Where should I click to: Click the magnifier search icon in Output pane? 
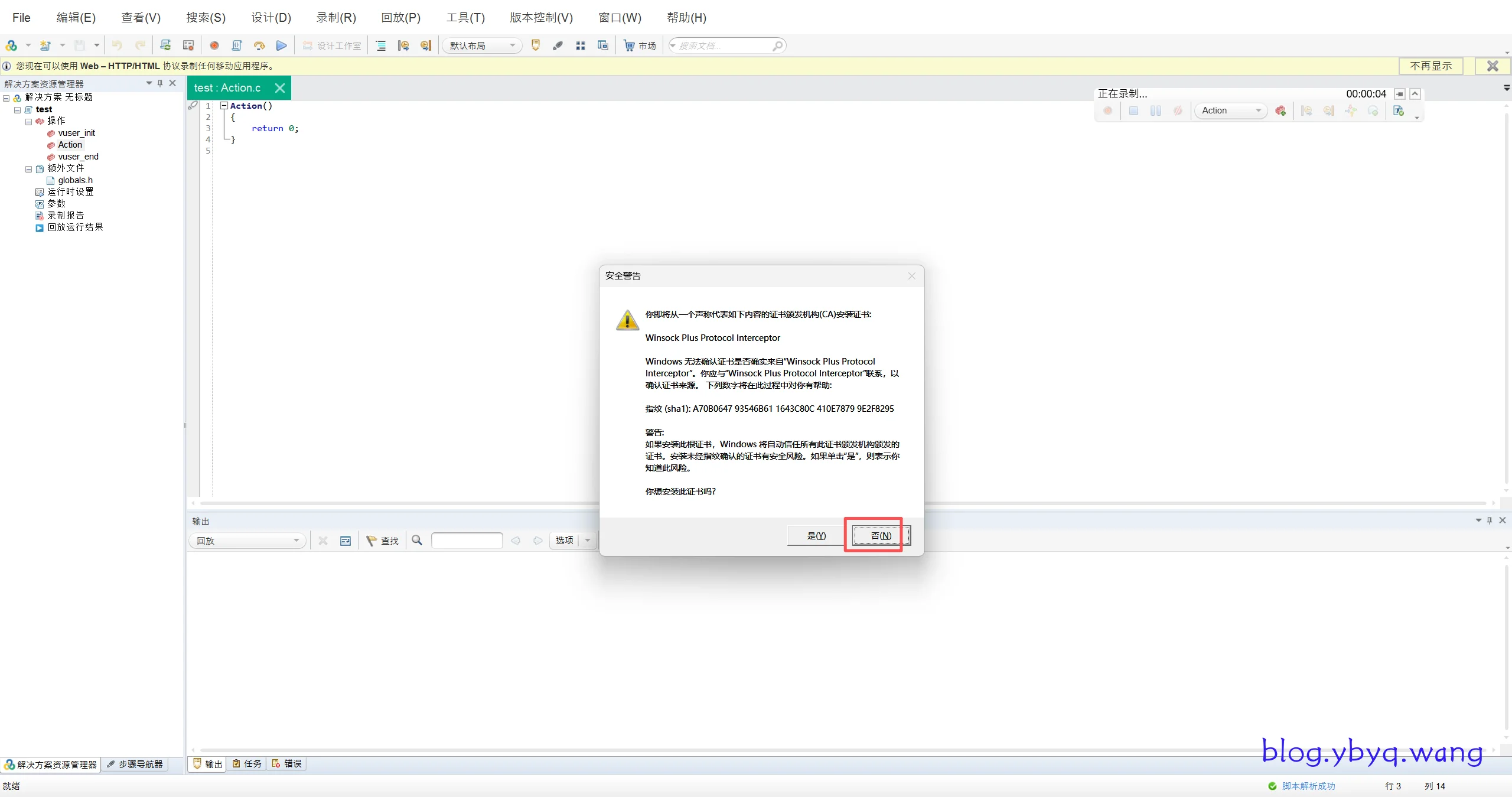417,540
